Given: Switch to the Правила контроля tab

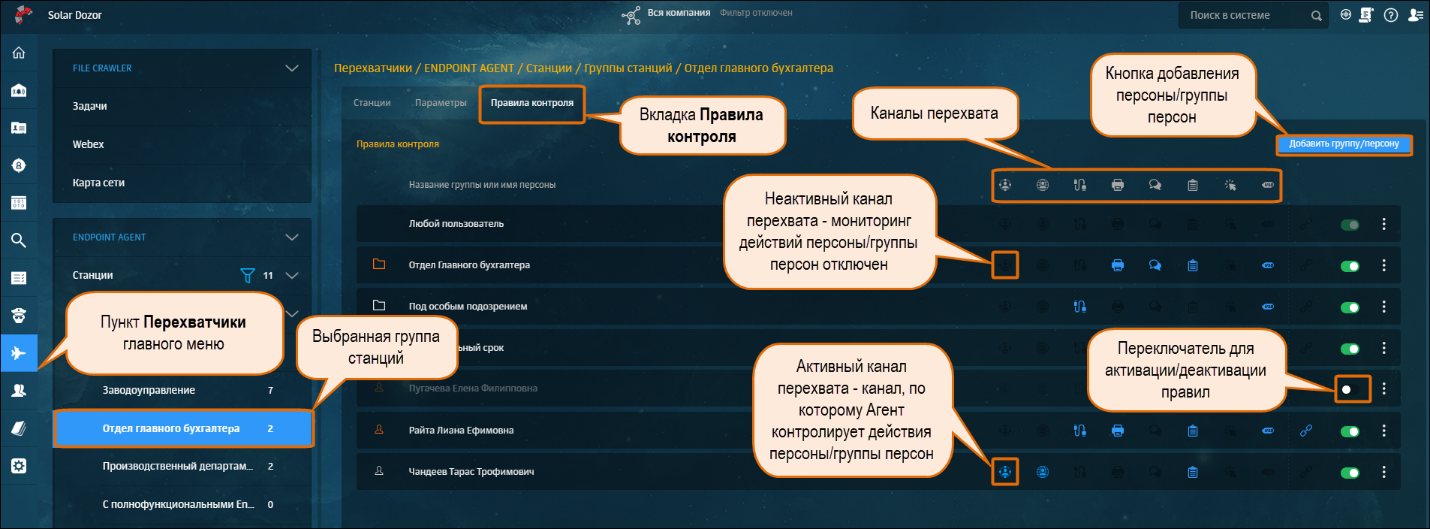Looking at the screenshot, I should (x=532, y=103).
